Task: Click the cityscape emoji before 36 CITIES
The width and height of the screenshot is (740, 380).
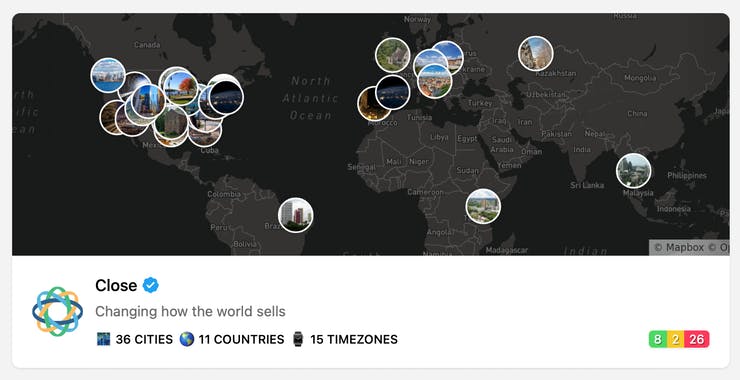Action: coord(103,339)
